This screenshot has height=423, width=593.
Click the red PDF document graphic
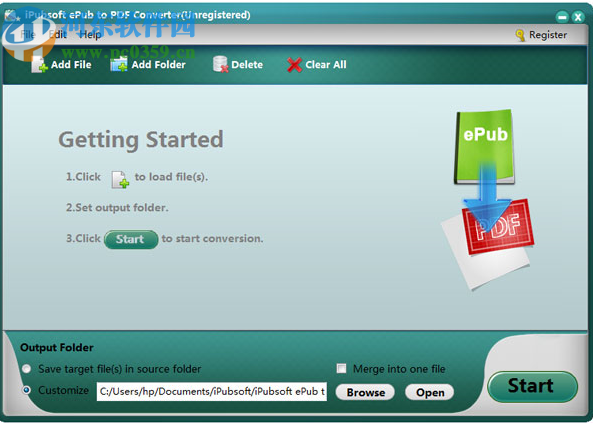[x=497, y=227]
